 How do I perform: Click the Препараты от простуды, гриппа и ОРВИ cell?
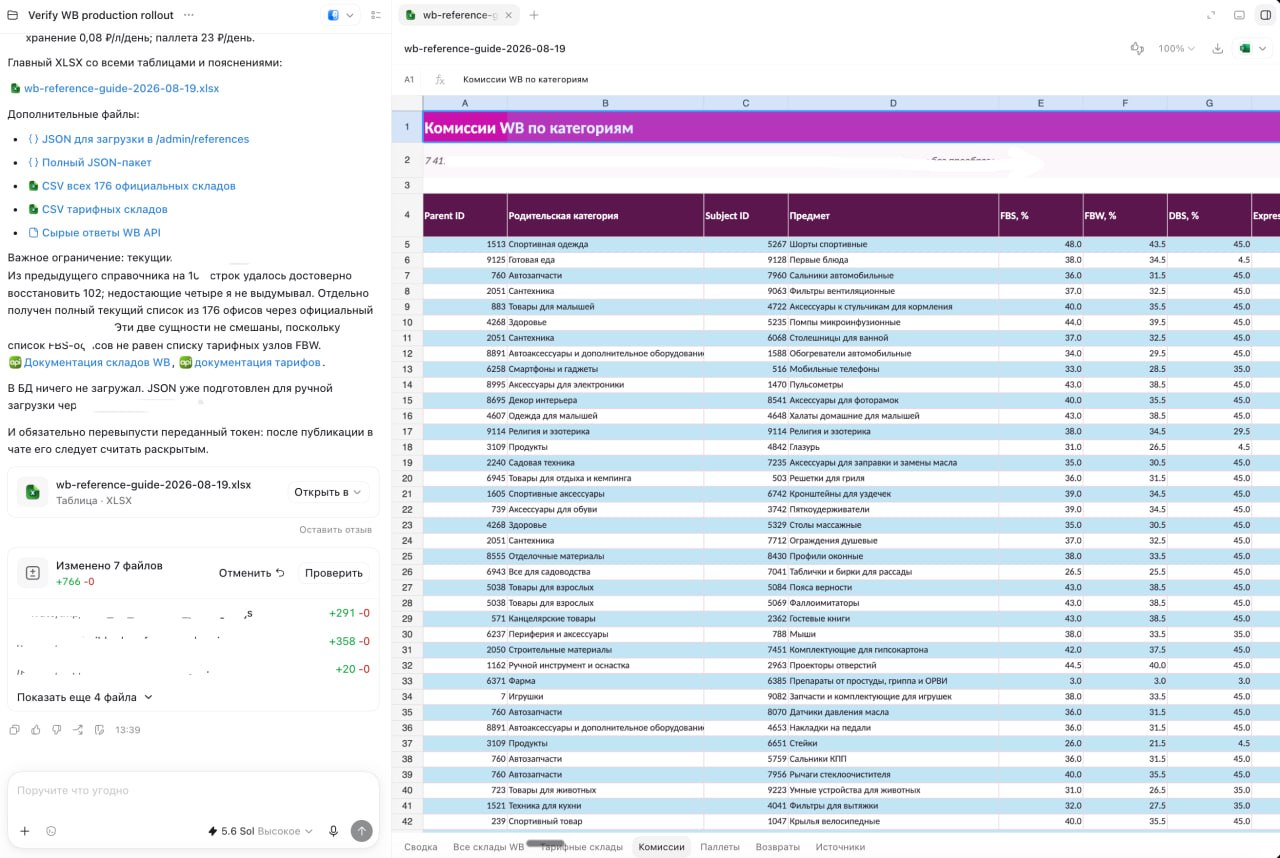pos(893,681)
